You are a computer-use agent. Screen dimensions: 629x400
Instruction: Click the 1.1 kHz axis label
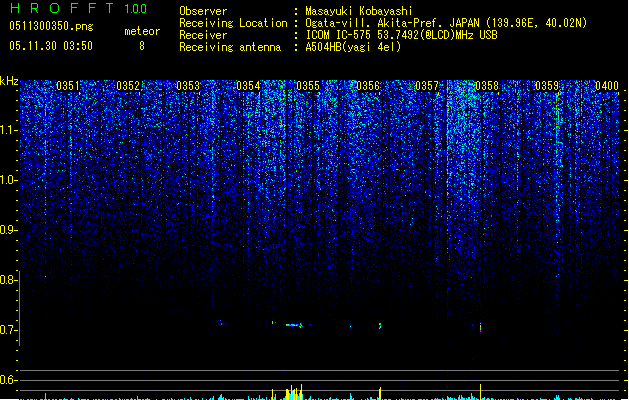coord(8,130)
